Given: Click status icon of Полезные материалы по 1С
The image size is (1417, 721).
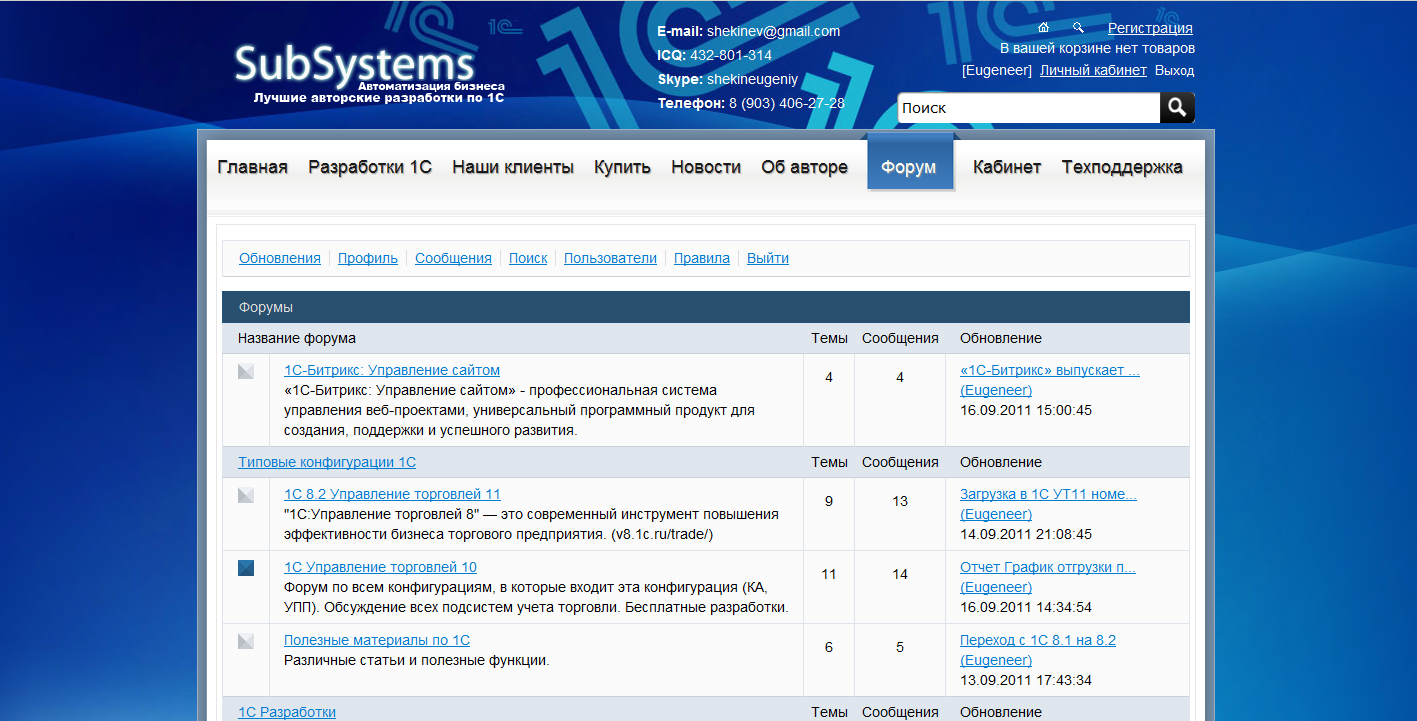Looking at the screenshot, I should [x=246, y=641].
